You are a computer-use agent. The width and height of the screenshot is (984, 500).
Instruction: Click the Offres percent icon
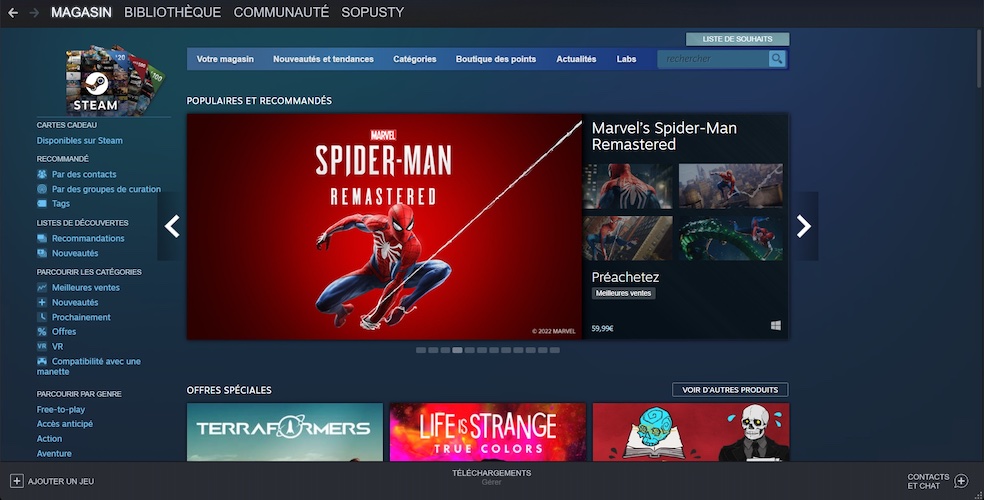pos(42,331)
